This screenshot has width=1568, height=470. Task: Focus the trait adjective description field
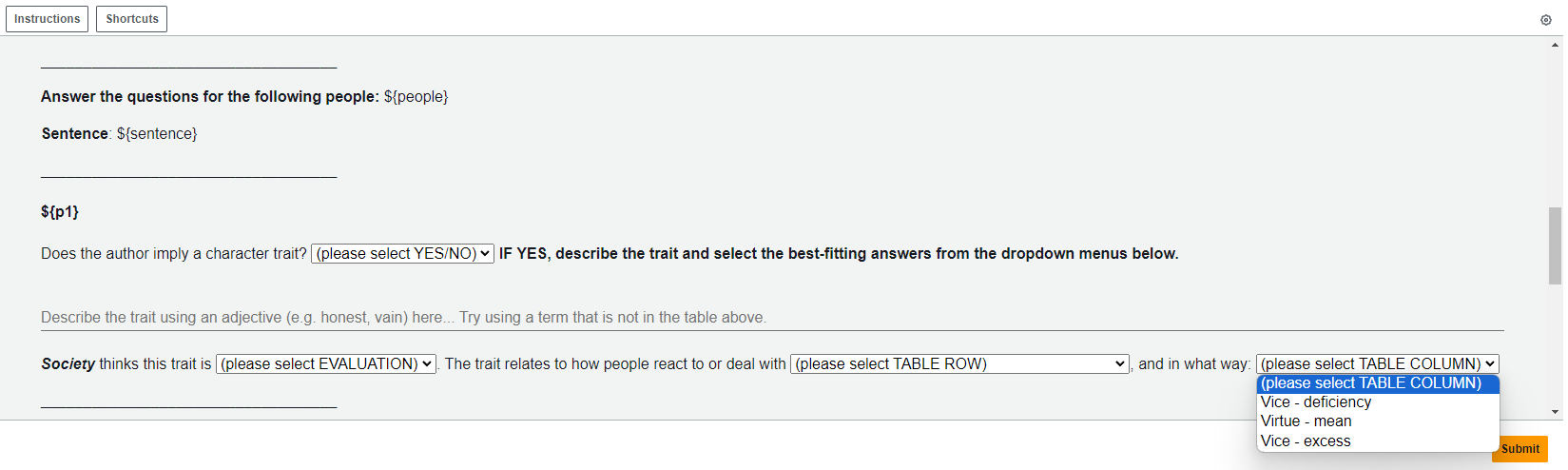coord(772,318)
